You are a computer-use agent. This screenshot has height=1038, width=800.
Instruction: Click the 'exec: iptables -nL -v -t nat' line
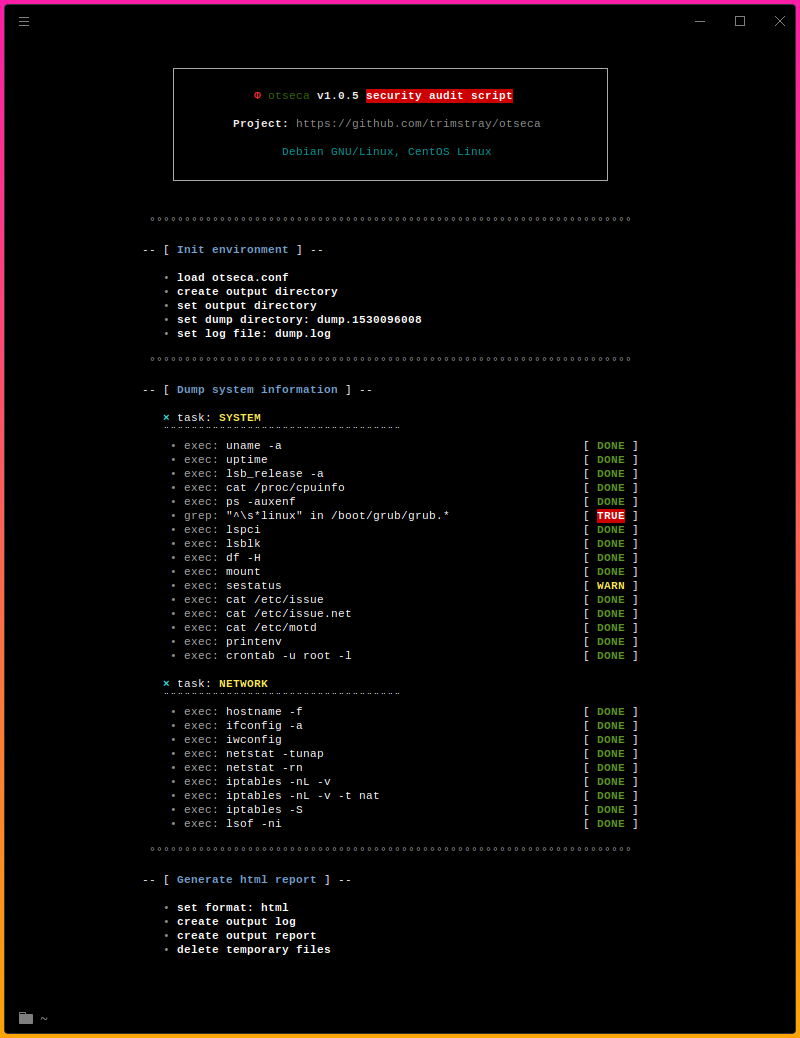(x=281, y=796)
